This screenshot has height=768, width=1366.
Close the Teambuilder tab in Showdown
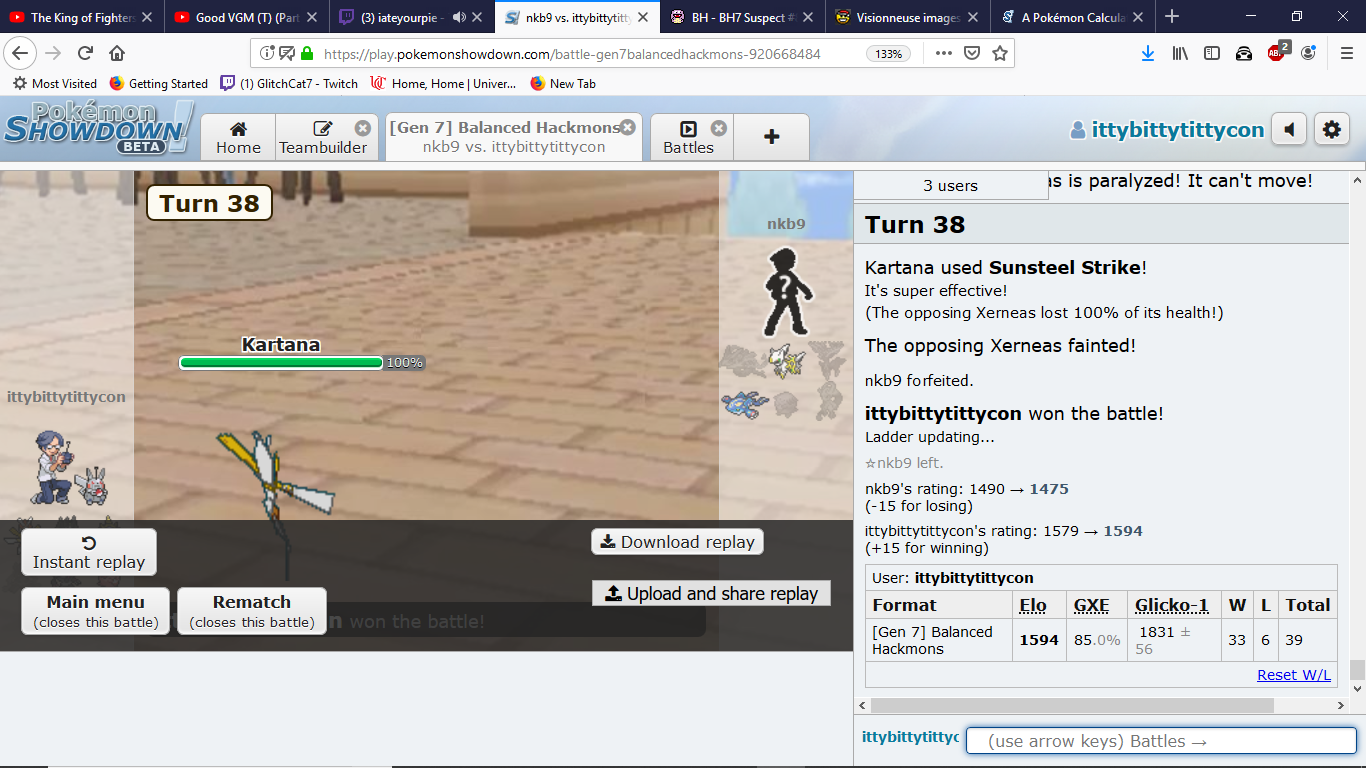coord(363,128)
